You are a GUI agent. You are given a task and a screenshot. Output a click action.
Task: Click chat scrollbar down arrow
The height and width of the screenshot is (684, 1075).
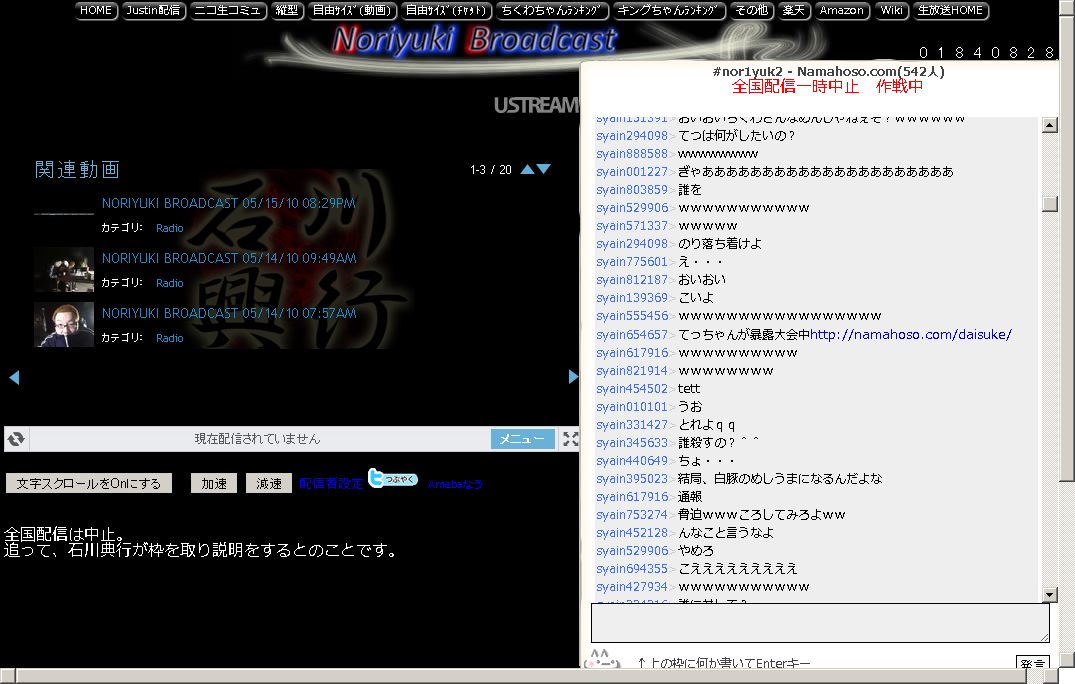pos(1050,594)
